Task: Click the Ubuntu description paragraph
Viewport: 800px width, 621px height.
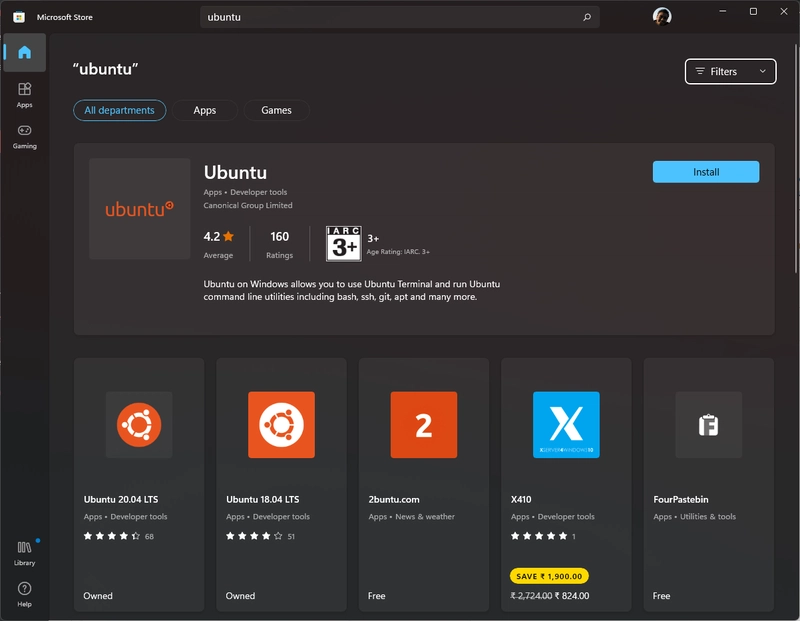Action: [x=352, y=290]
